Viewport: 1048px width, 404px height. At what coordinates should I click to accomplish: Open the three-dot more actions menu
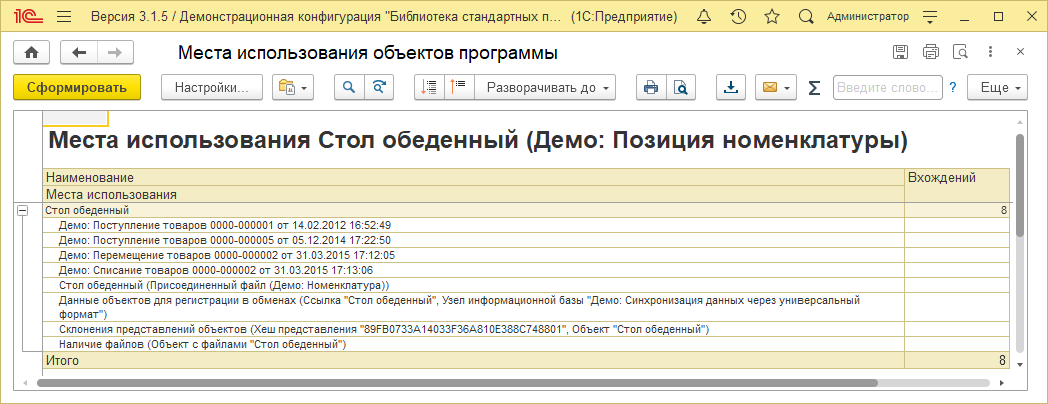coord(991,52)
